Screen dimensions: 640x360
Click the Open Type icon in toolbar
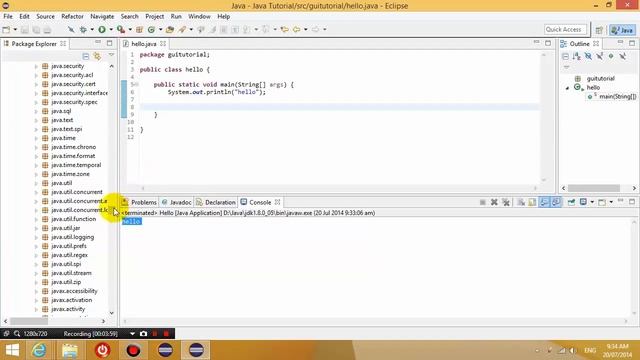click(x=170, y=29)
